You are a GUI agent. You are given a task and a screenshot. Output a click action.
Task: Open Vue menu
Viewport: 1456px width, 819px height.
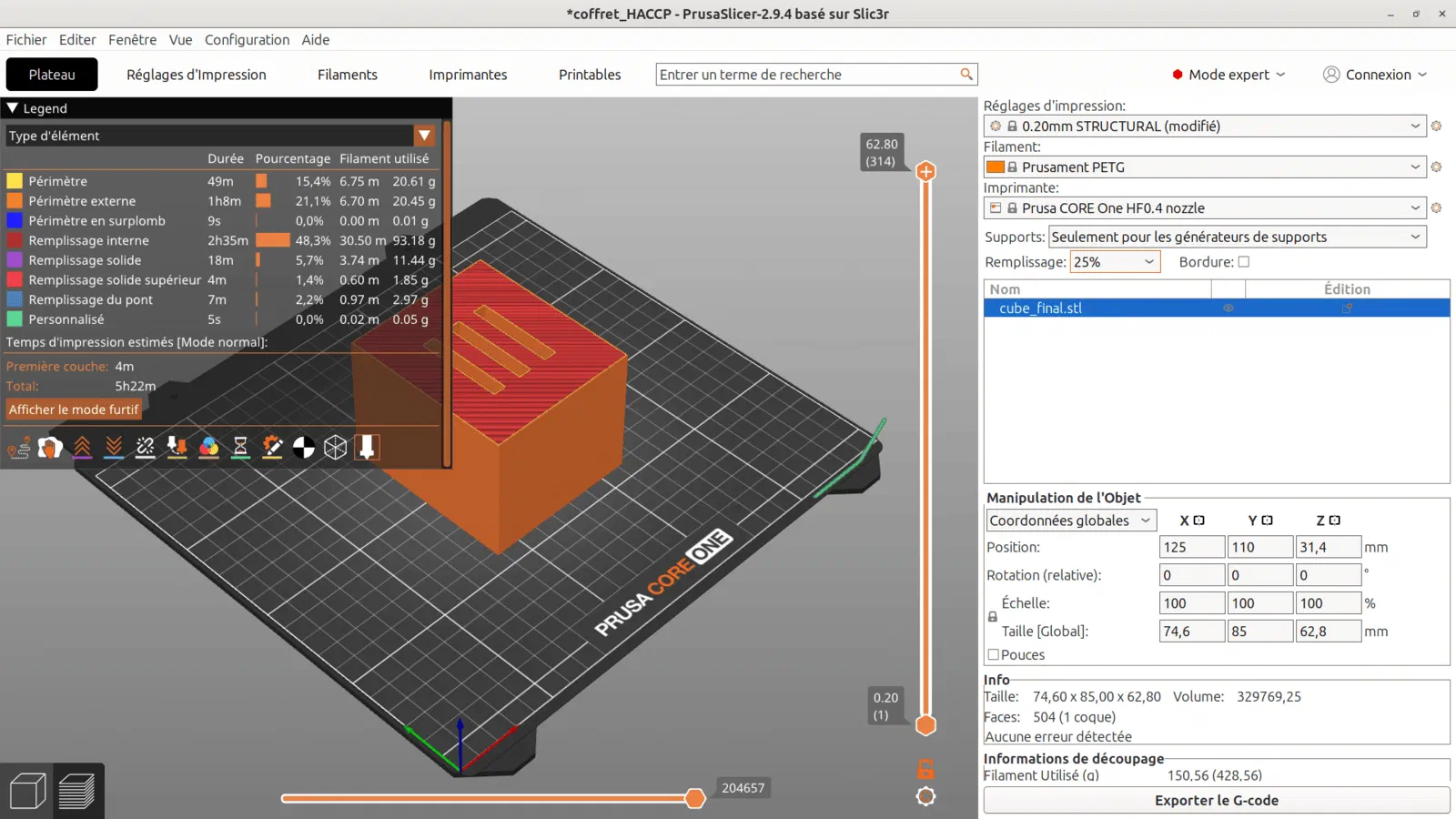coord(180,40)
